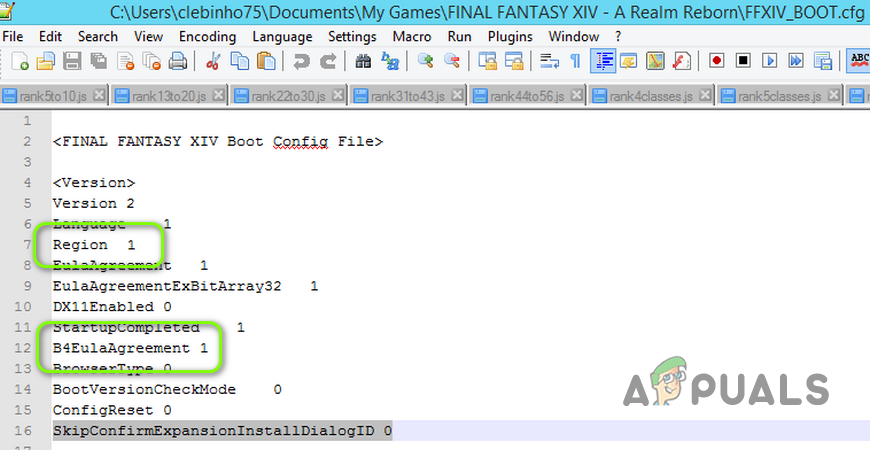The image size is (870, 450).
Task: Open the Edit menu
Action: click(x=50, y=37)
